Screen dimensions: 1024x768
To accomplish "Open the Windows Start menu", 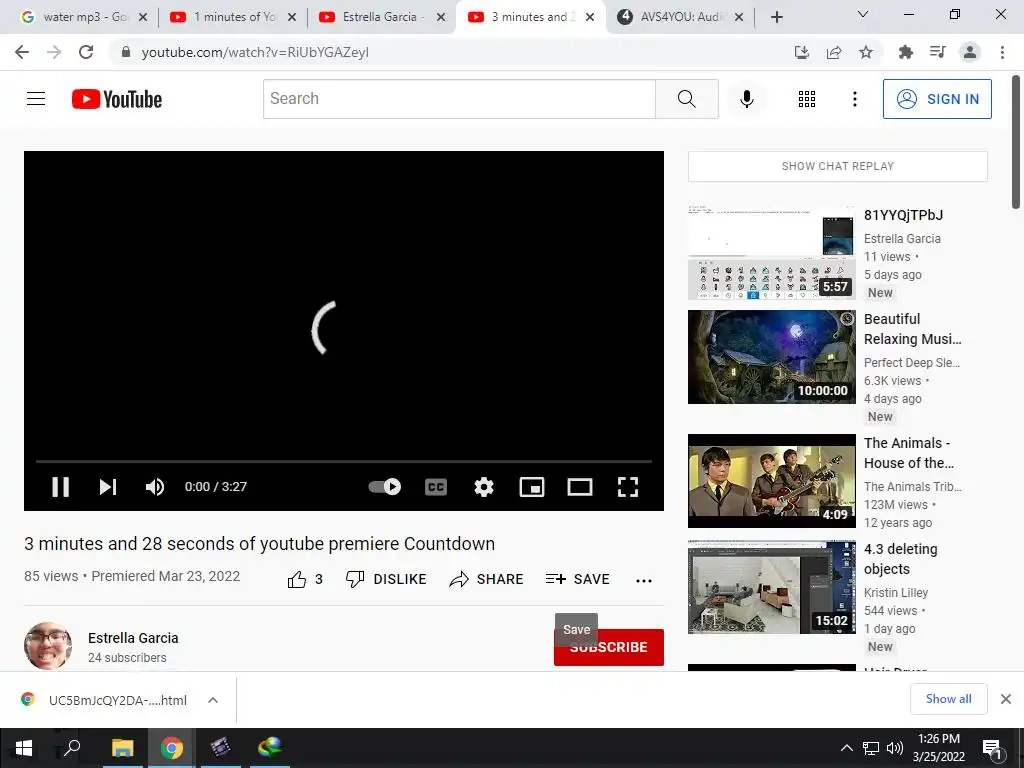I will click(24, 748).
